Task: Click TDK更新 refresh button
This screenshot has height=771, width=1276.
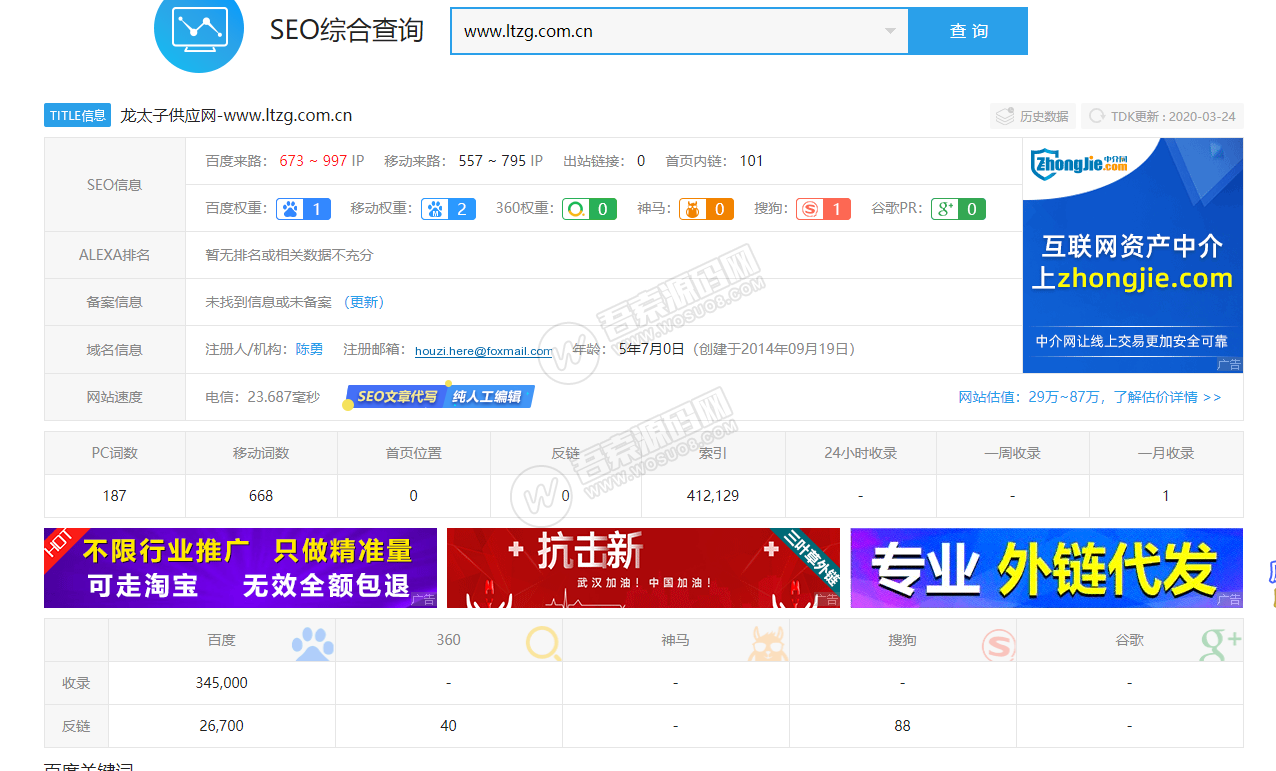Action: click(x=1162, y=116)
